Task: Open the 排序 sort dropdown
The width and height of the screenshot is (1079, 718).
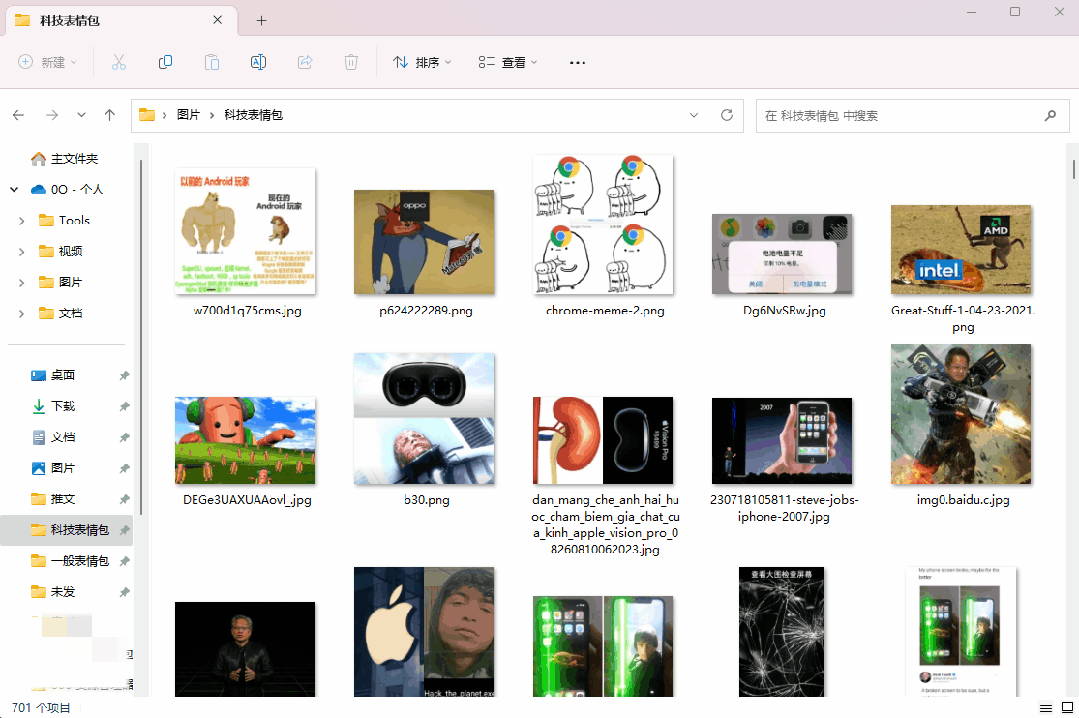Action: pos(422,63)
